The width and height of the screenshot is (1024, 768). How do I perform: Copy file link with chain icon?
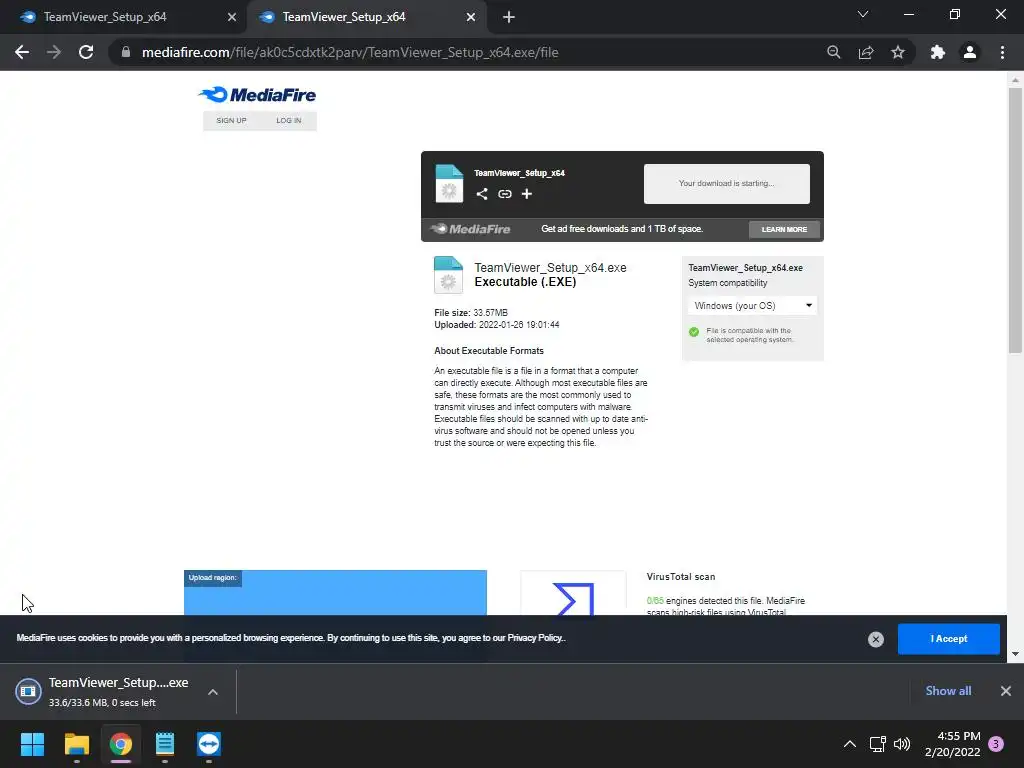coord(505,194)
